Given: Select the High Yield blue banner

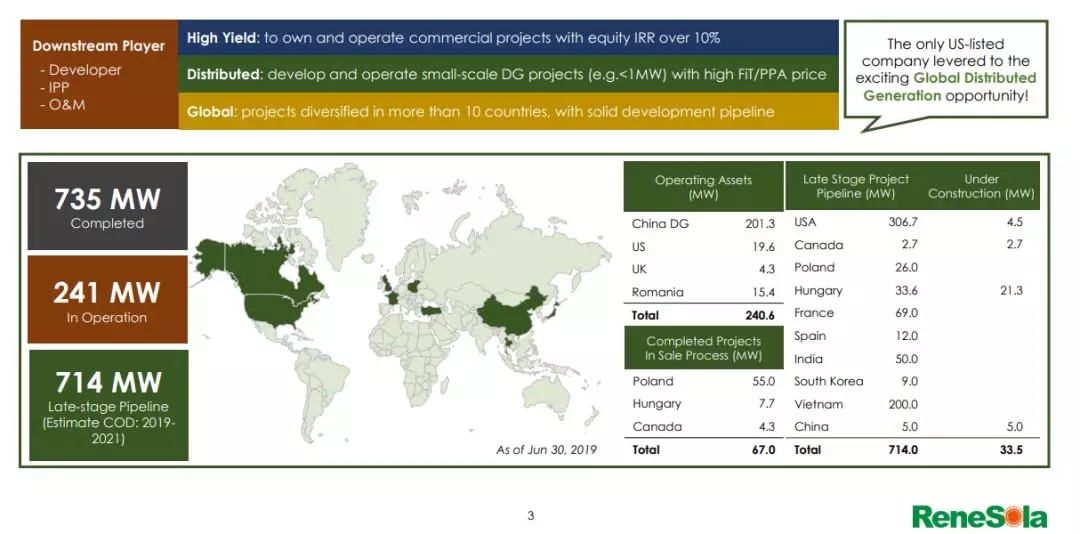Looking at the screenshot, I should click(508, 38).
